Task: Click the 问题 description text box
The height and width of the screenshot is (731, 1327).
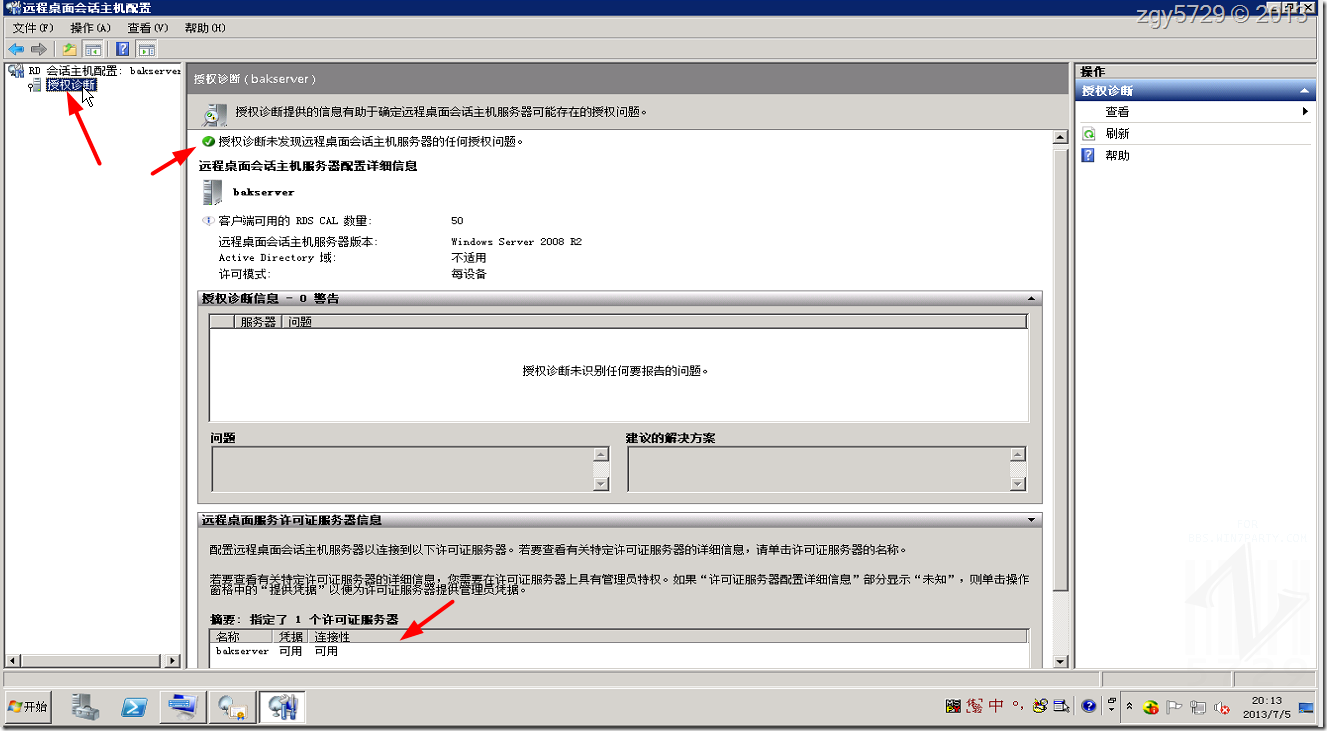Action: [402, 469]
